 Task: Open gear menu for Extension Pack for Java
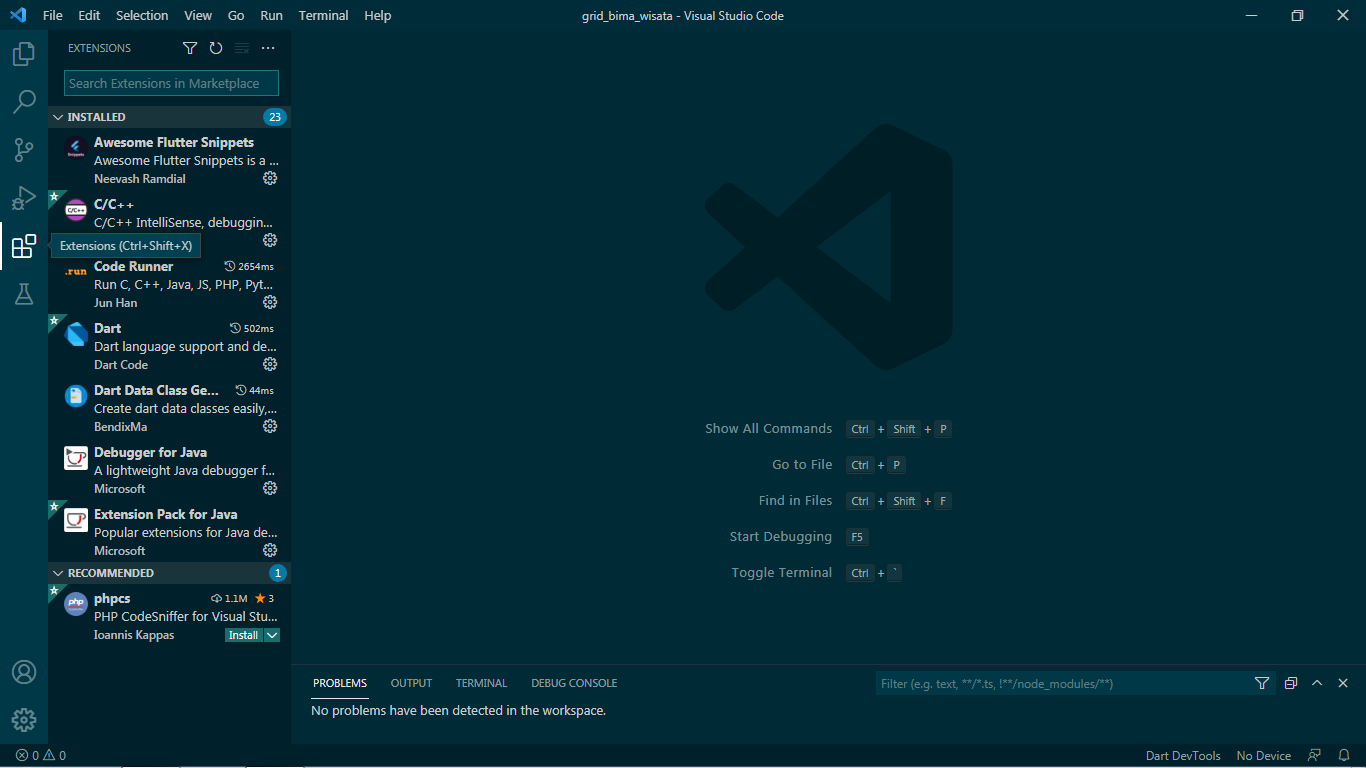[x=270, y=550]
